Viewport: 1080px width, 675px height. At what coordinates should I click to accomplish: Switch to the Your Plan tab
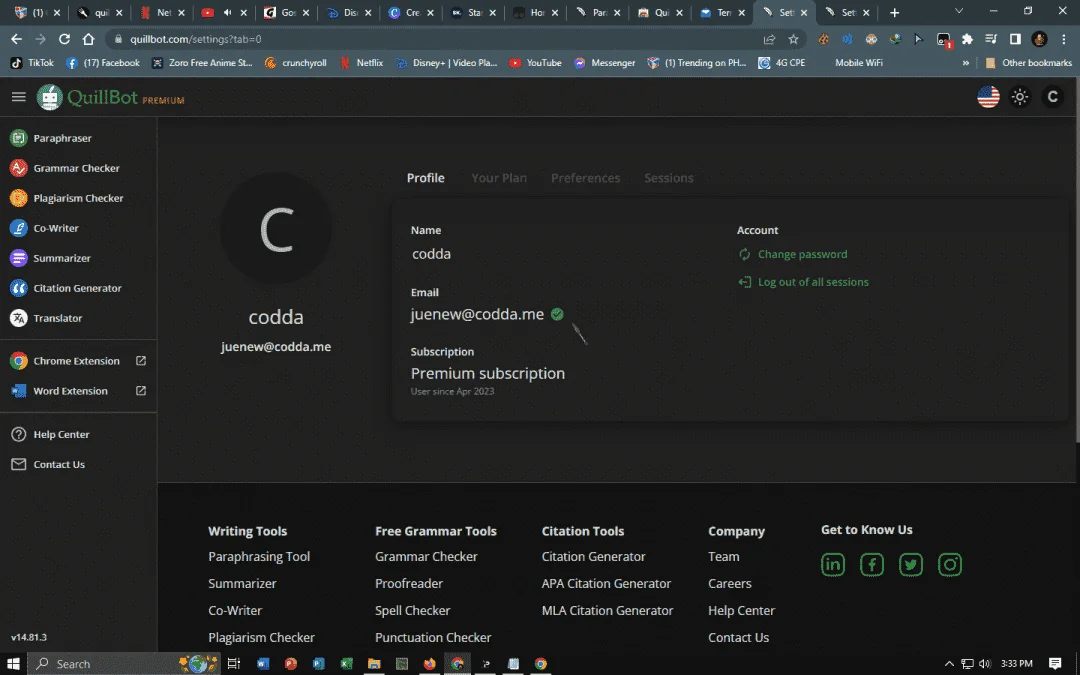click(x=499, y=178)
